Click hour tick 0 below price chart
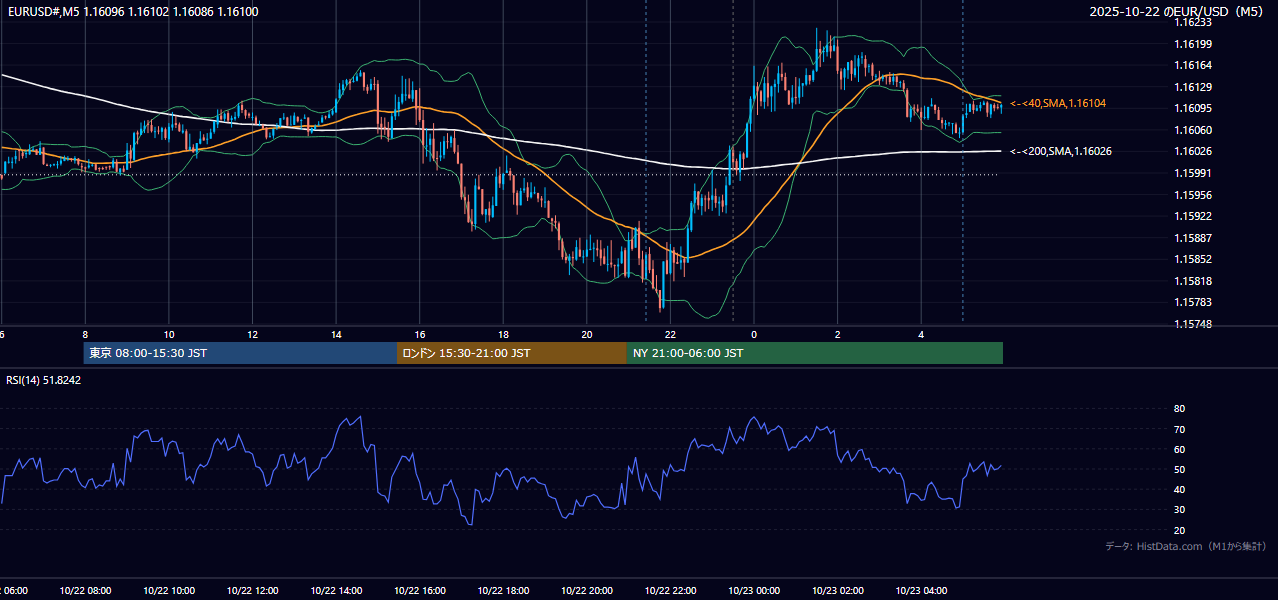Image resolution: width=1278 pixels, height=600 pixels. [x=754, y=335]
